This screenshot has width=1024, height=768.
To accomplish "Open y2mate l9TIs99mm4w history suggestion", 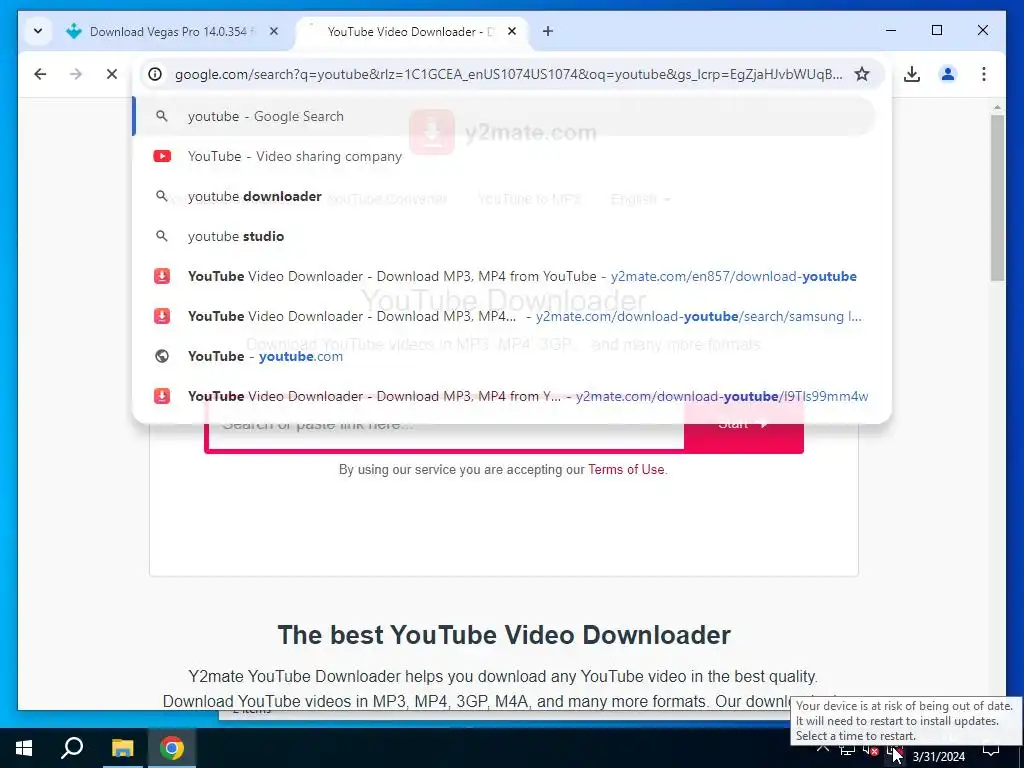I will click(504, 396).
